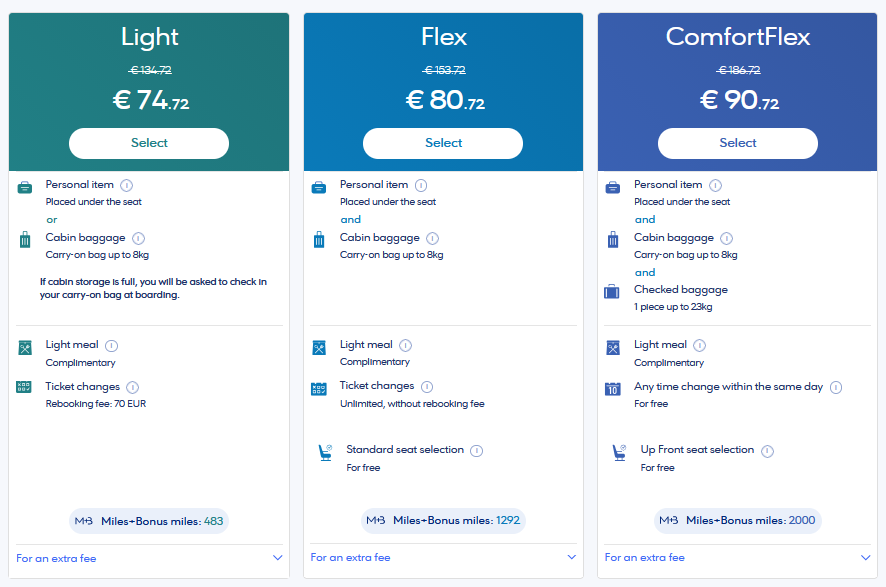Select the Flex fare
This screenshot has height=587, width=886.
click(x=443, y=143)
